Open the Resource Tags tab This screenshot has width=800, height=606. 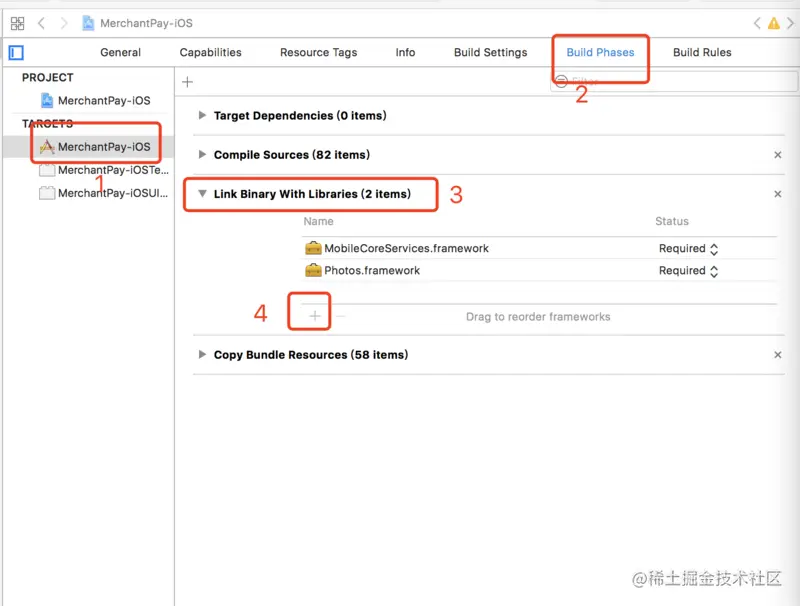coord(318,53)
